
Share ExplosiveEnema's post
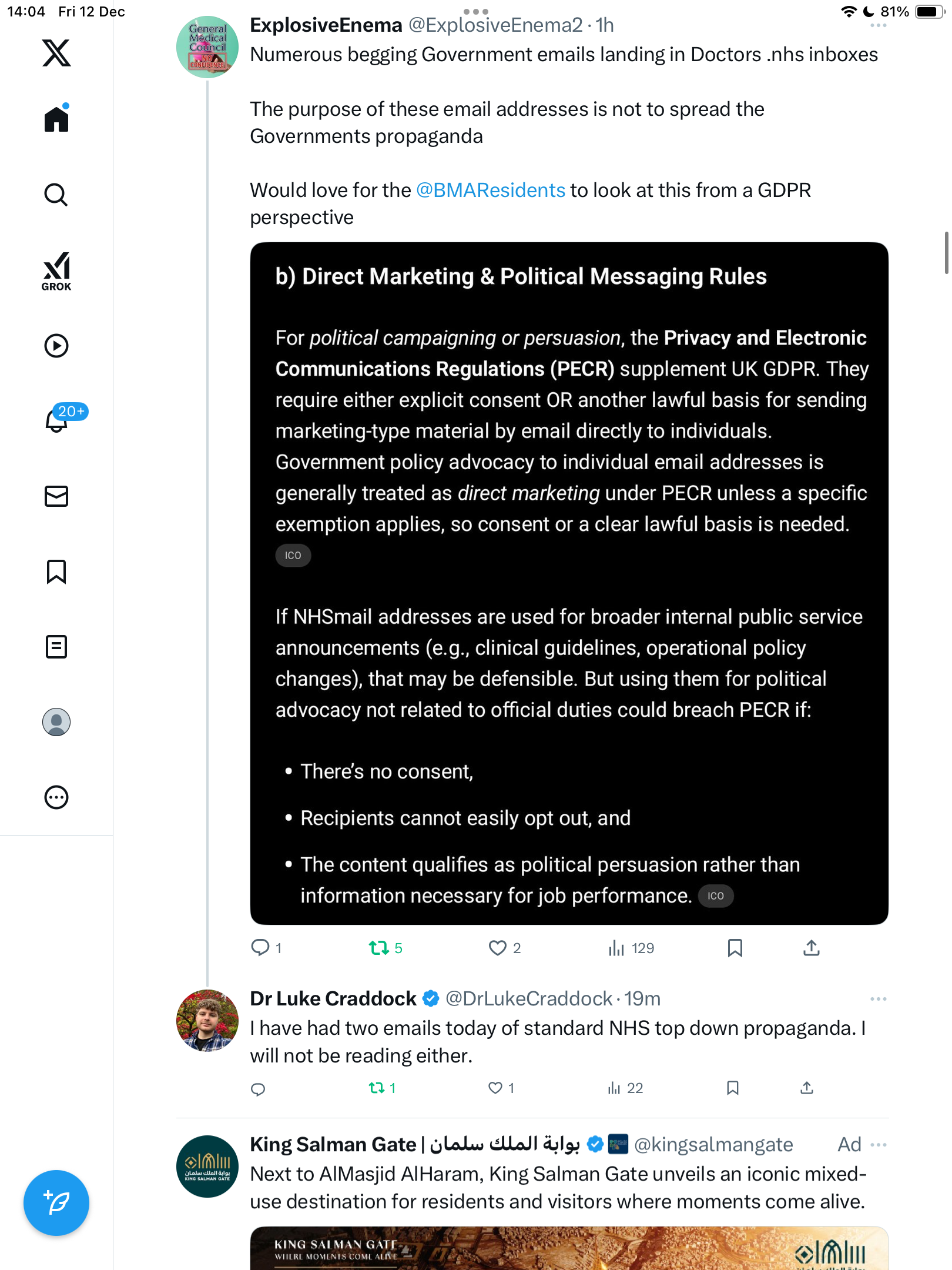812,948
